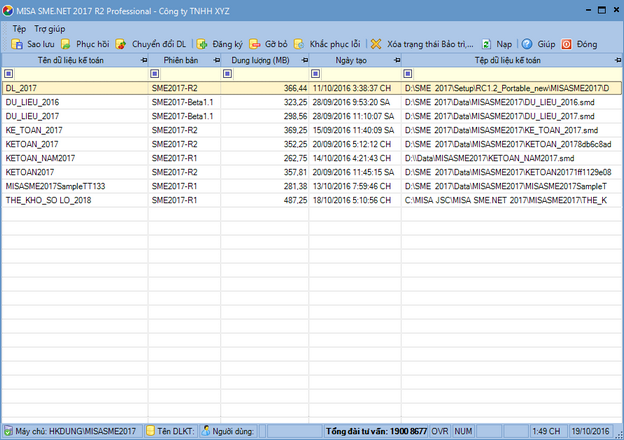
Task: Open the Tệp menu
Action: pyautogui.click(x=19, y=29)
